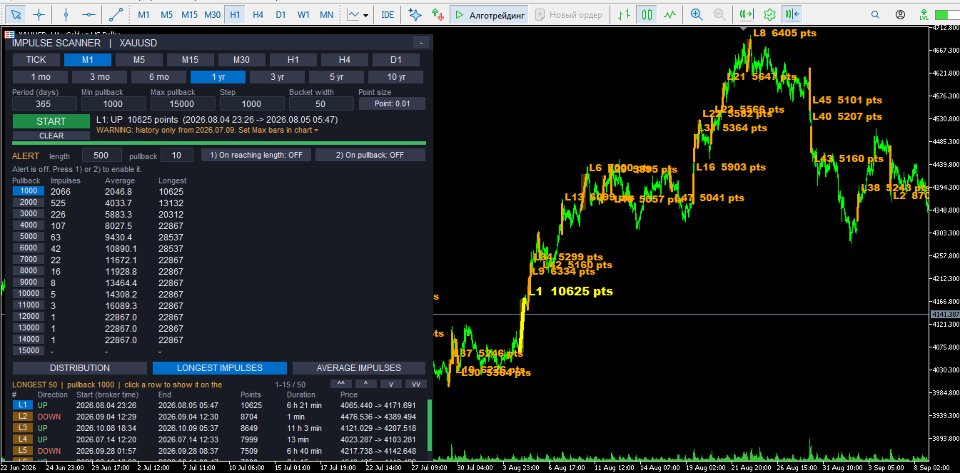Click the CLEAR button

pos(51,136)
